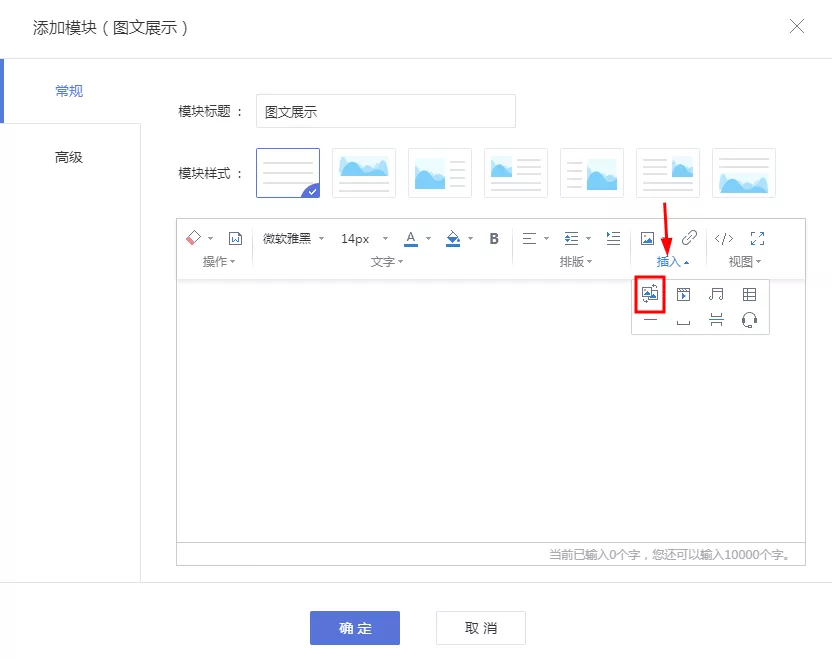Close the 添加模块 dialog
The image size is (832, 659).
796,26
